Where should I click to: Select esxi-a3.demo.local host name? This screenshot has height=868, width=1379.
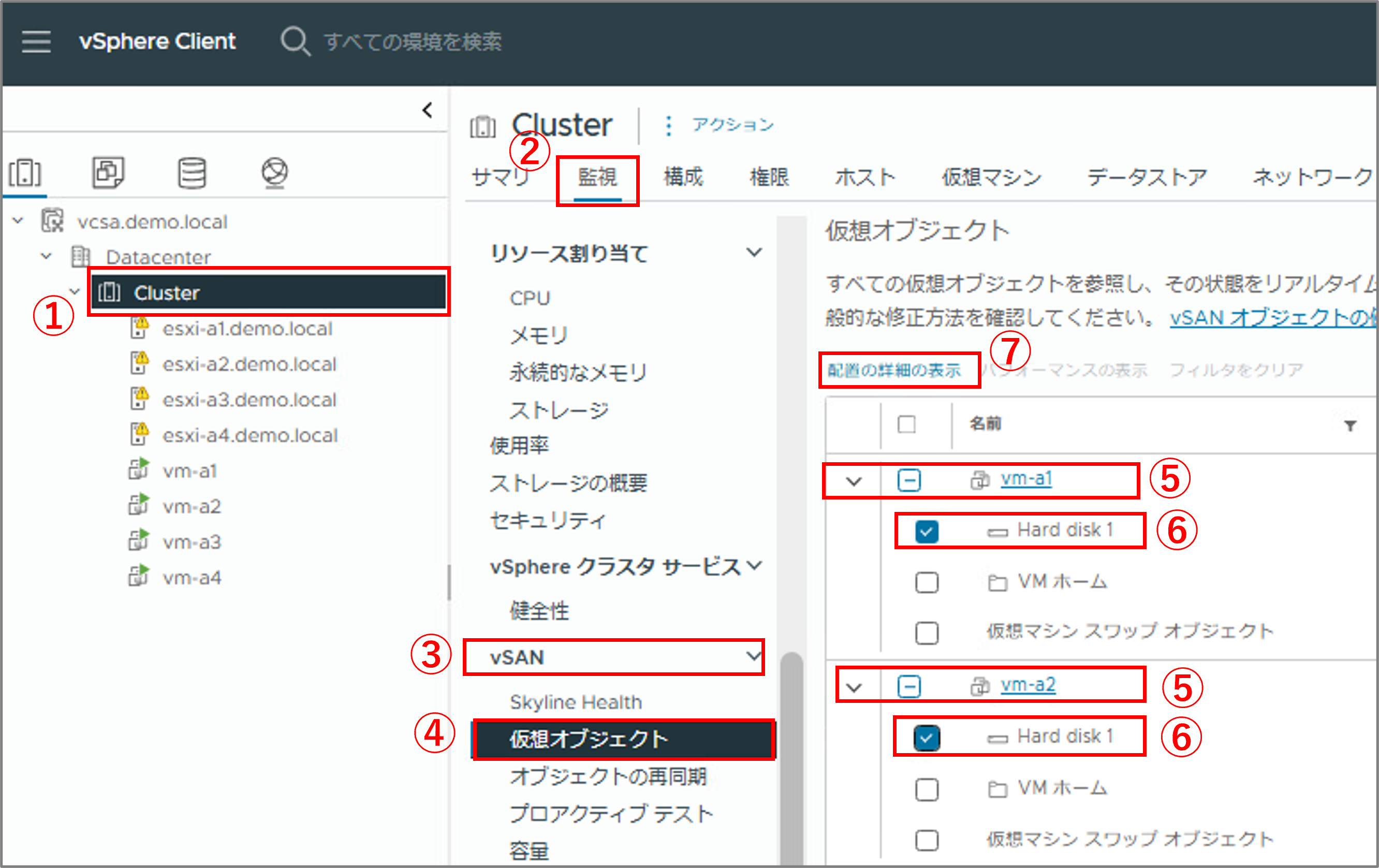[x=250, y=400]
